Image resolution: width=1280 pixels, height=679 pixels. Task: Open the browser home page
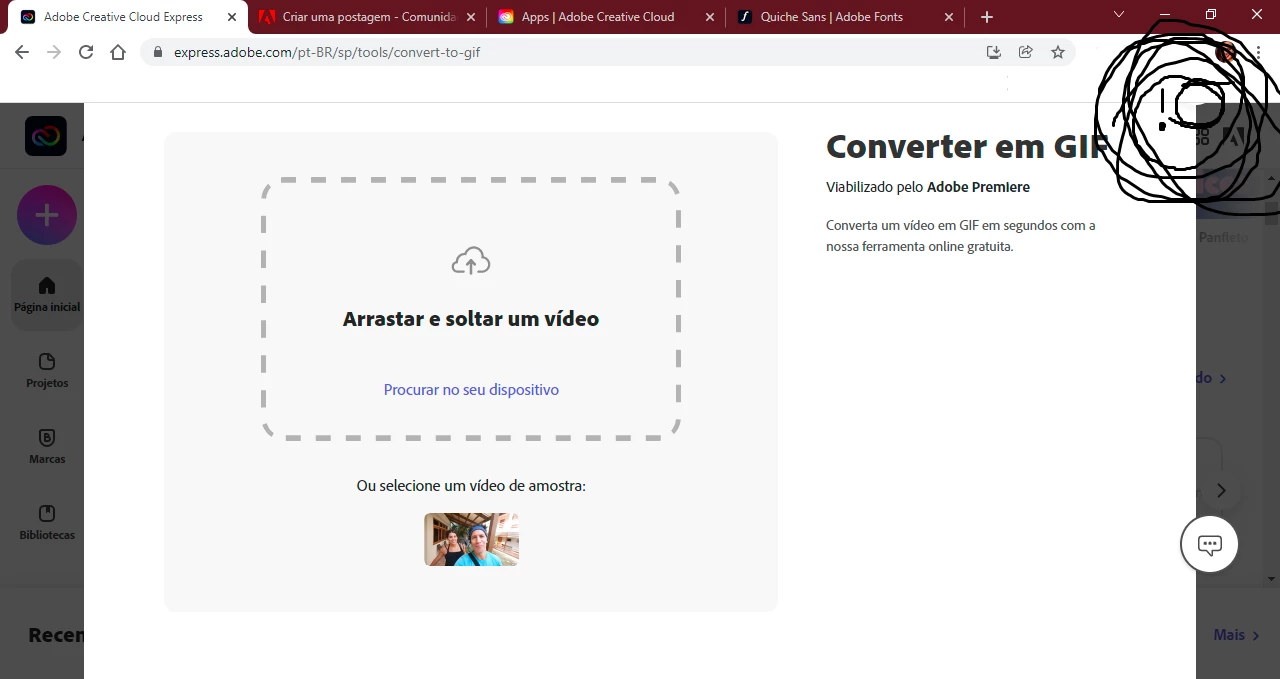(x=118, y=52)
